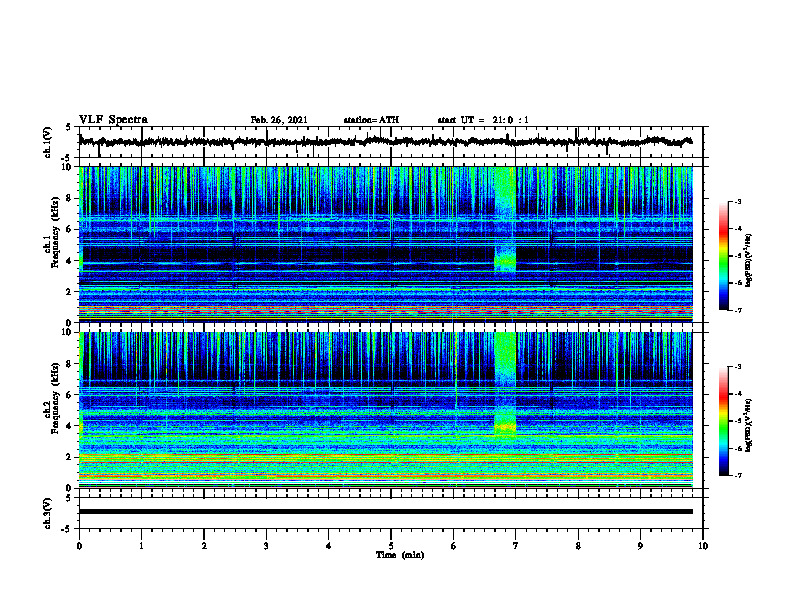Click the "-5" label on the ch.2 colorbar

737,421
